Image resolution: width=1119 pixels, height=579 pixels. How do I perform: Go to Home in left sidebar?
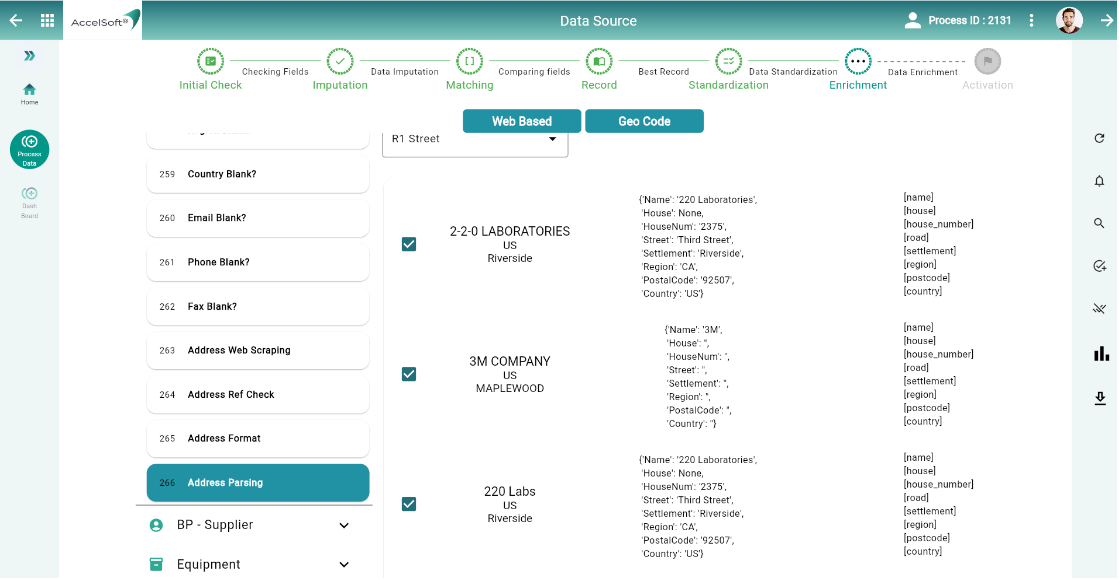coord(29,94)
